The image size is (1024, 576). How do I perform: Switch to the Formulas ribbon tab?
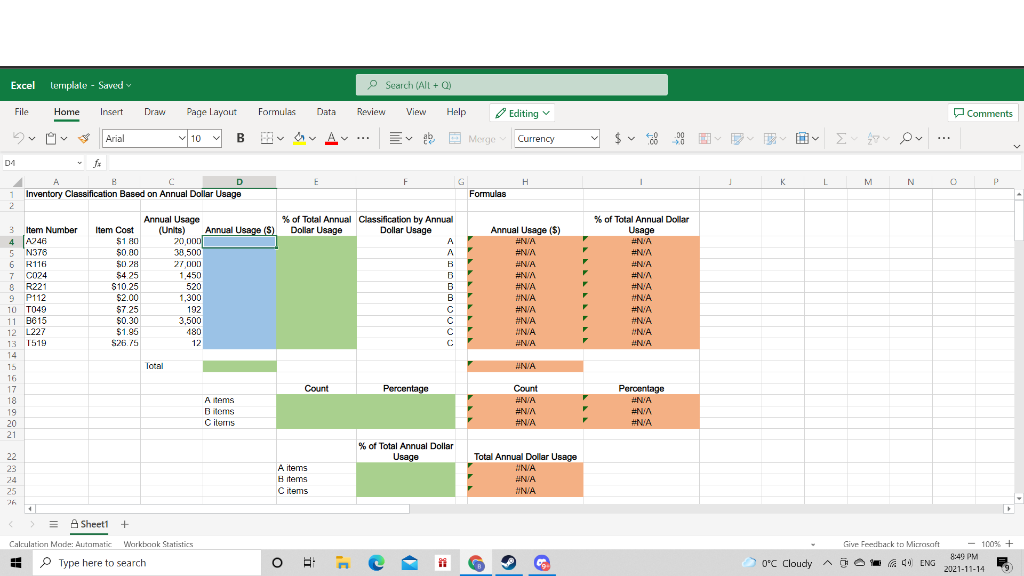[277, 112]
